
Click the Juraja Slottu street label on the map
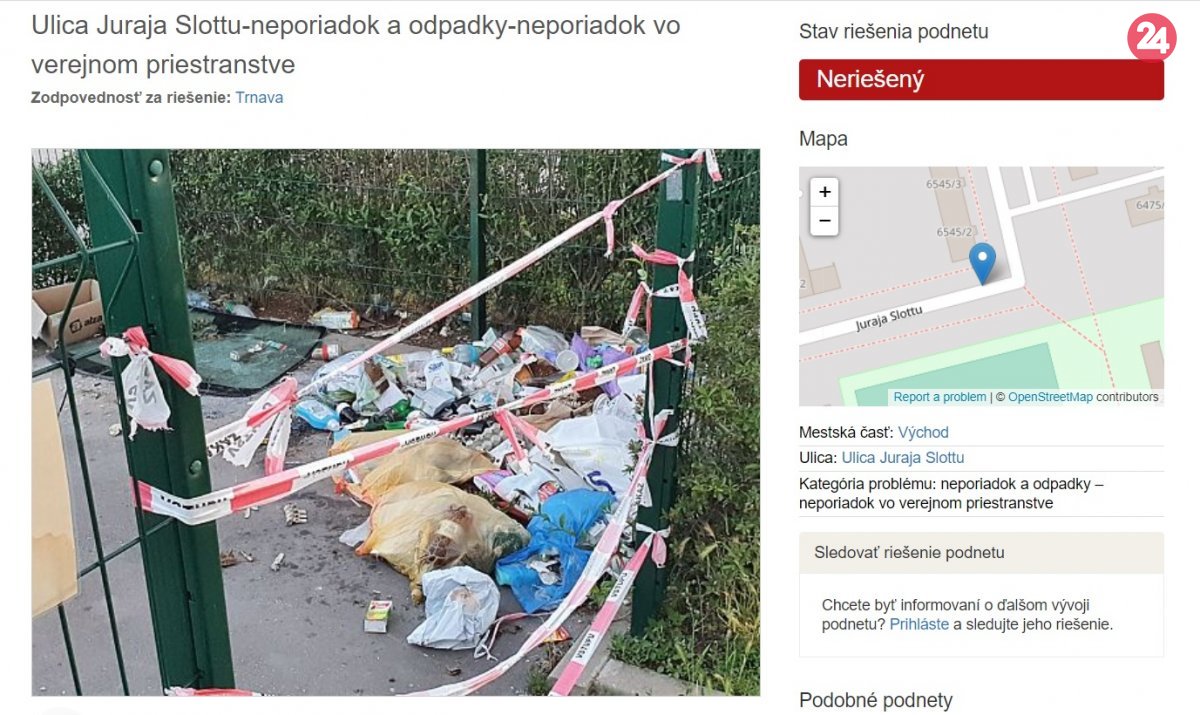click(x=888, y=319)
